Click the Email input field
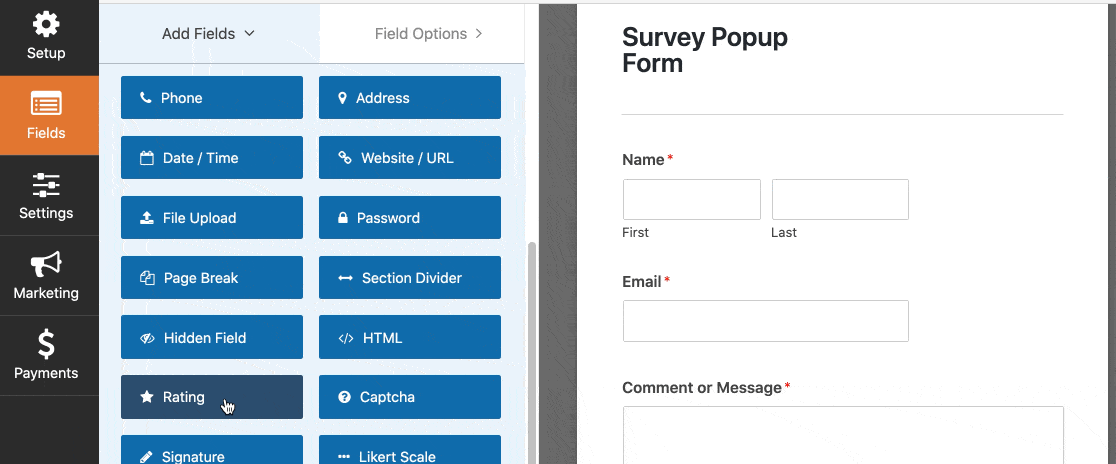The width and height of the screenshot is (1116, 464). coord(765,321)
